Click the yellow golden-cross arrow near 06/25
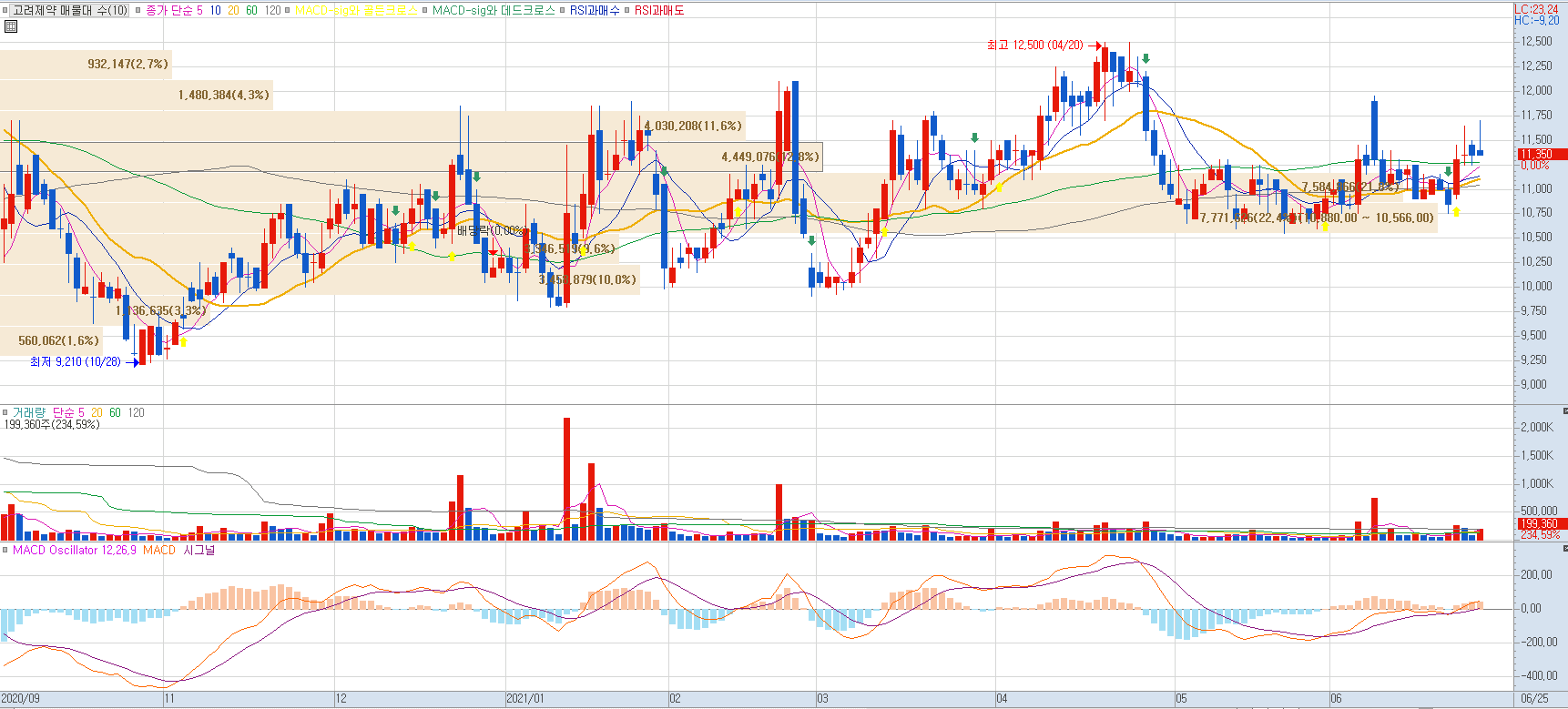 (x=1456, y=211)
